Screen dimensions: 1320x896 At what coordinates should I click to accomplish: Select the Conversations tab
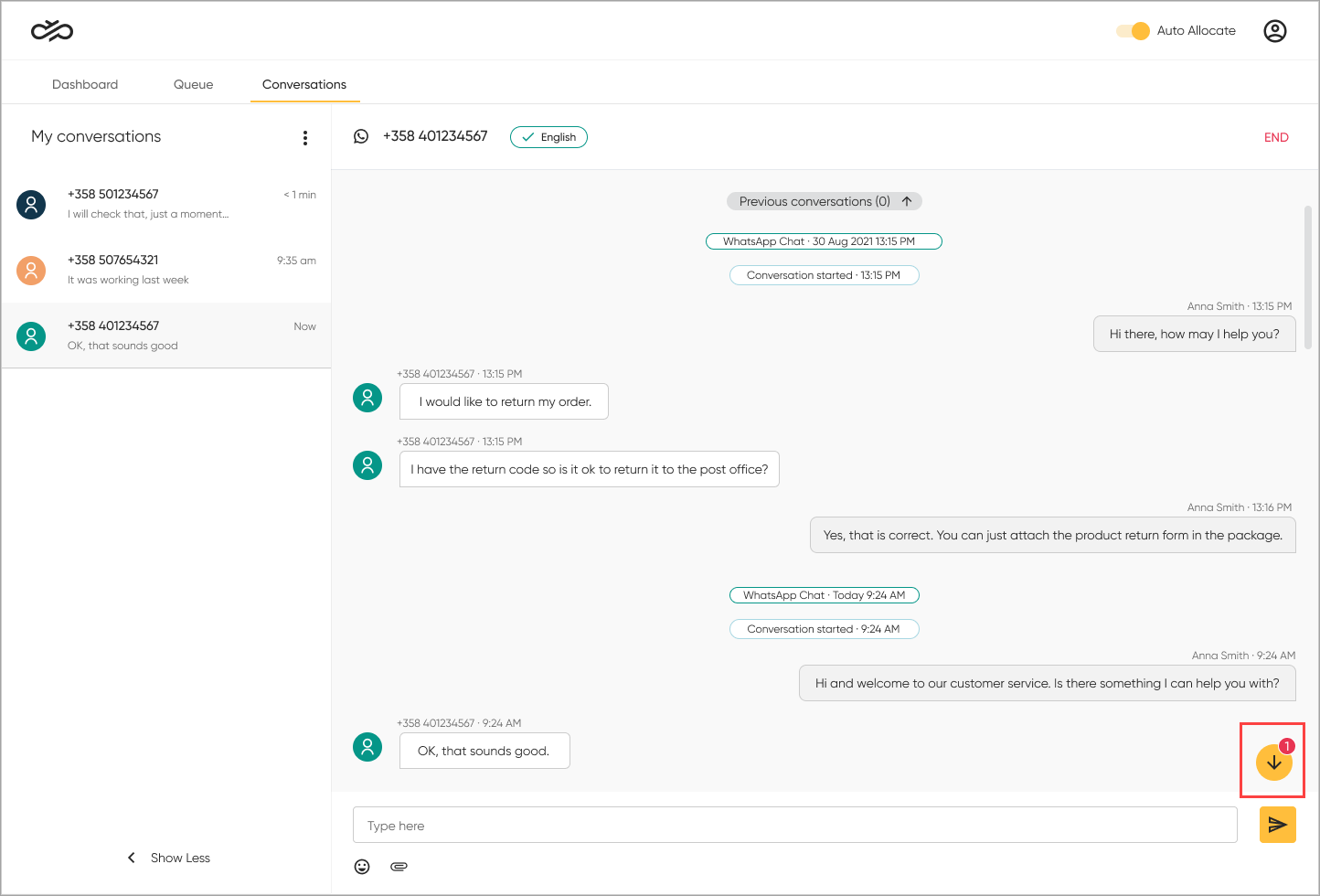[x=304, y=84]
